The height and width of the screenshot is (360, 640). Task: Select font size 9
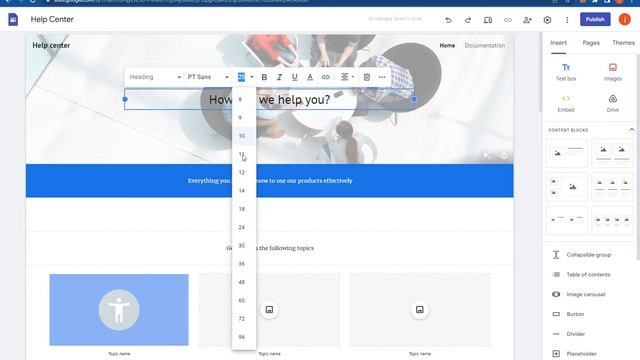click(244, 118)
